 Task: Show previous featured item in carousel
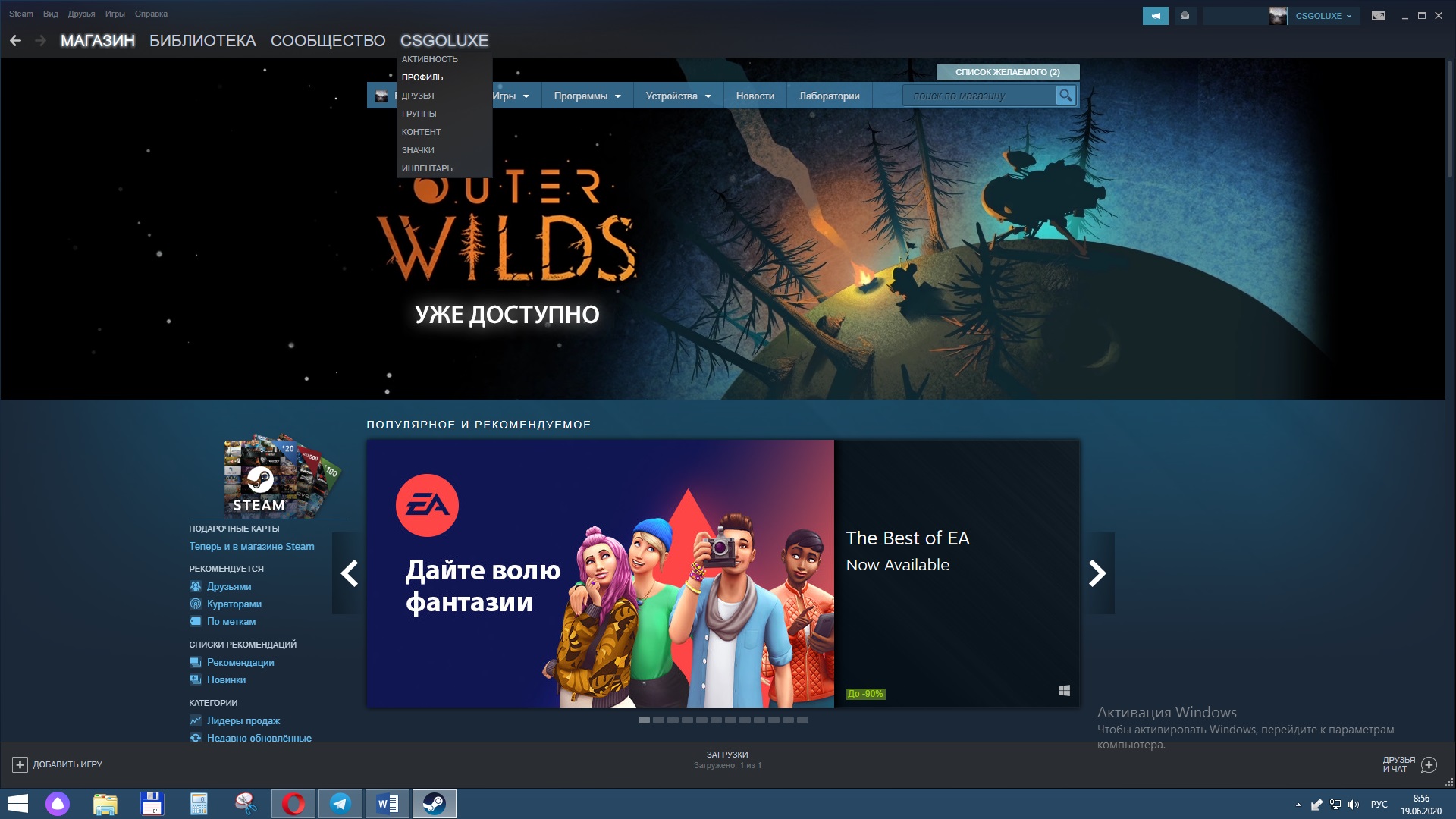(349, 573)
